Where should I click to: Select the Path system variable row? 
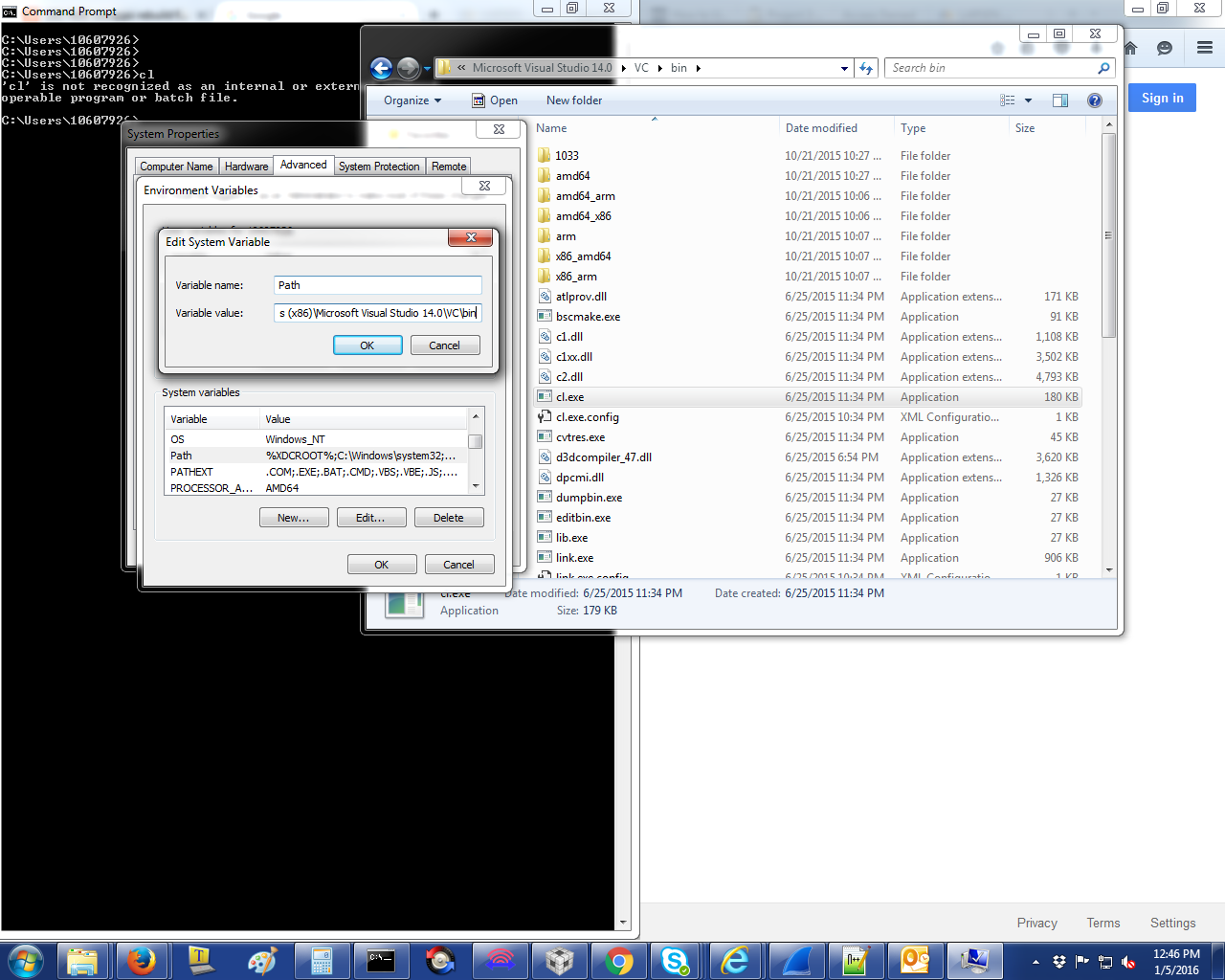(x=316, y=456)
